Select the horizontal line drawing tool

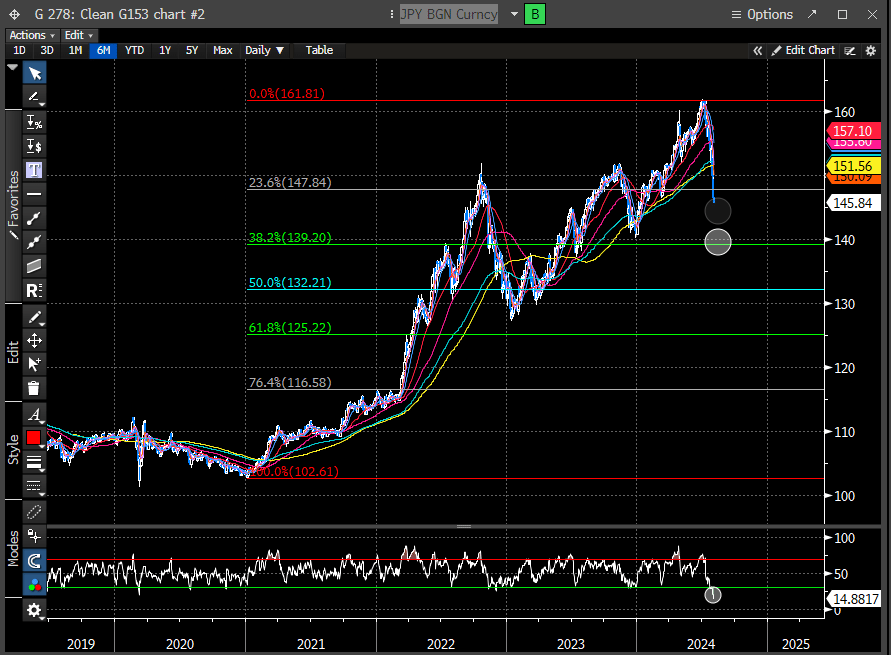click(34, 194)
